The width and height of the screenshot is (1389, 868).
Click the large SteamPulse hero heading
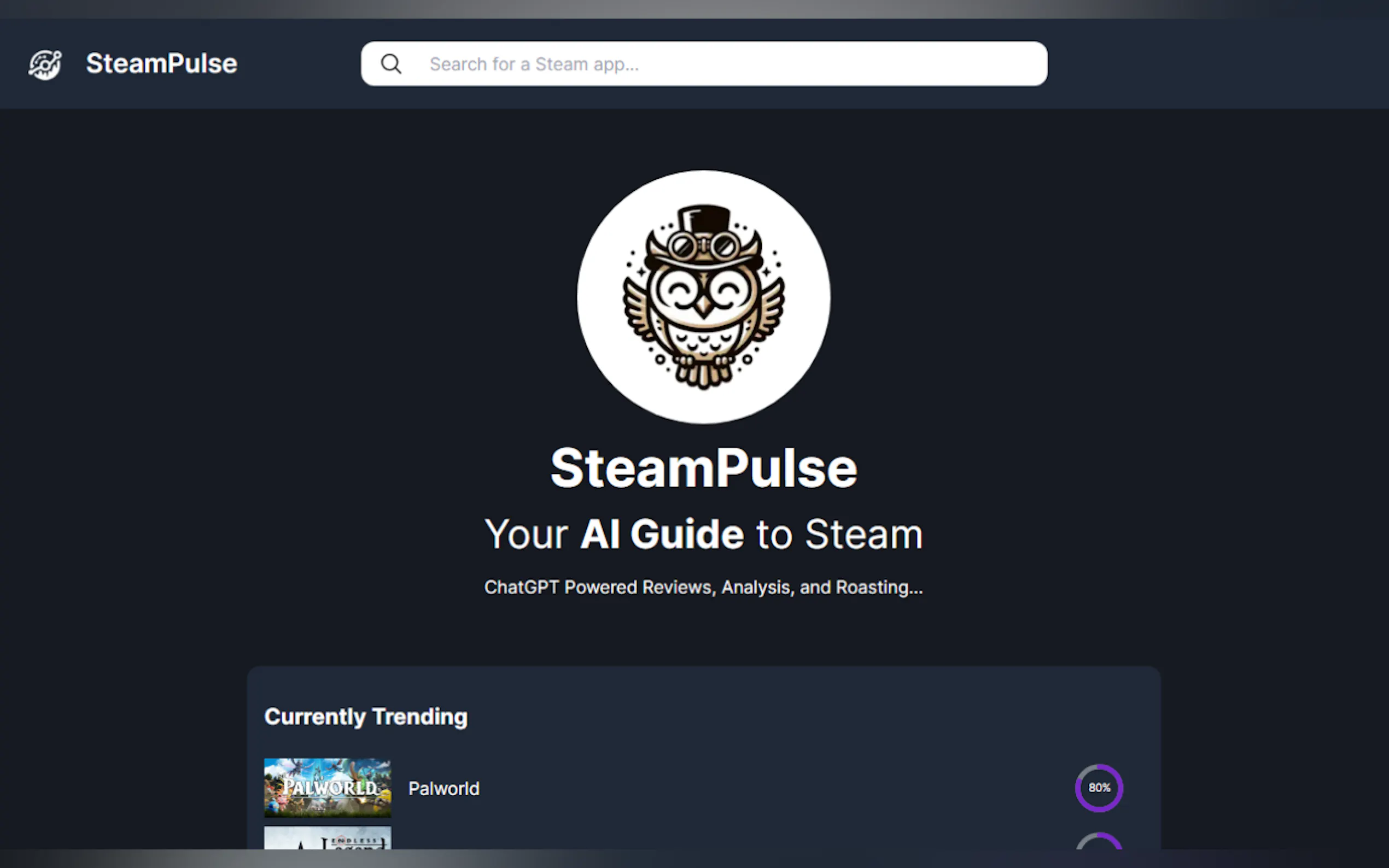click(x=703, y=468)
